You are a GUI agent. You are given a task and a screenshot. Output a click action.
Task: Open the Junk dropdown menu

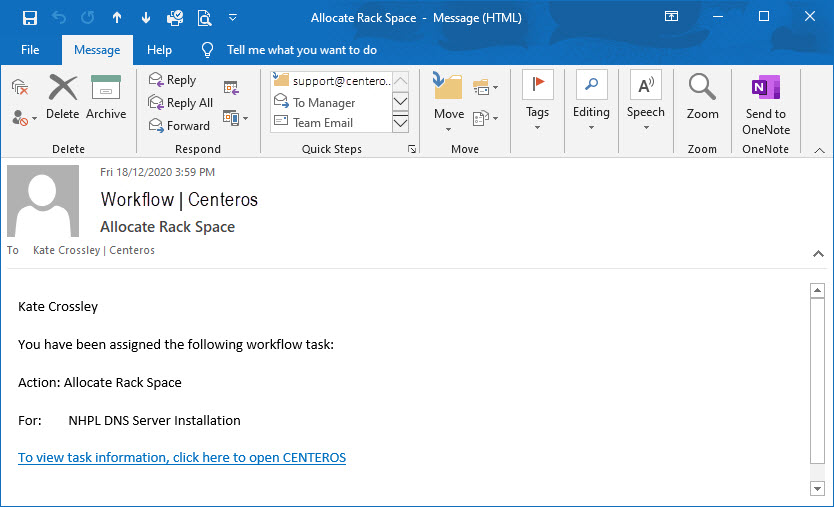click(x=24, y=118)
